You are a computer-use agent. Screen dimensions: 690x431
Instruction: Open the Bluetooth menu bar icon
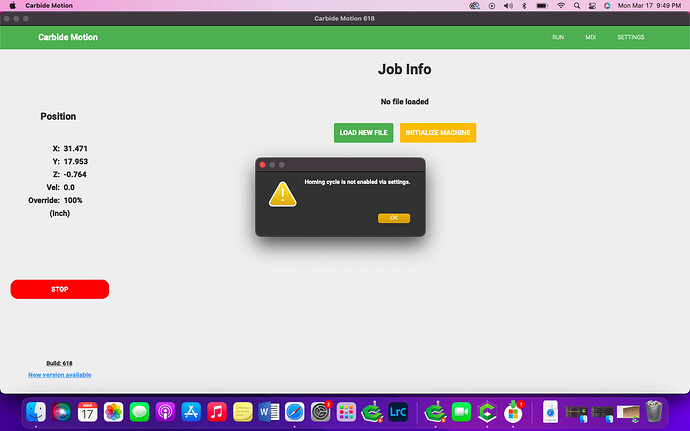[x=524, y=6]
